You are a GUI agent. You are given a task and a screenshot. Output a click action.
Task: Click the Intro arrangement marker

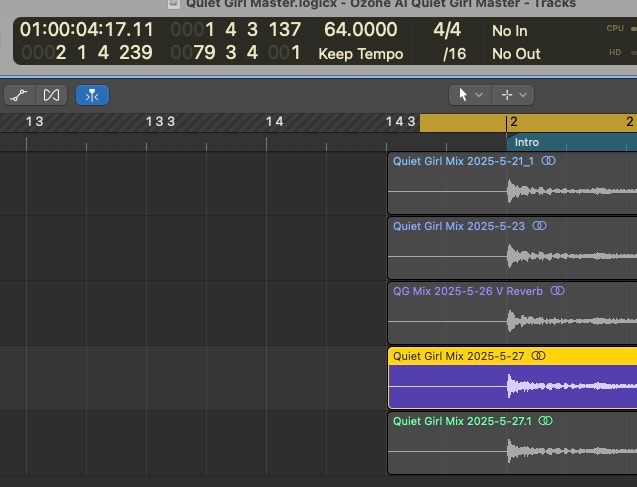pos(572,142)
